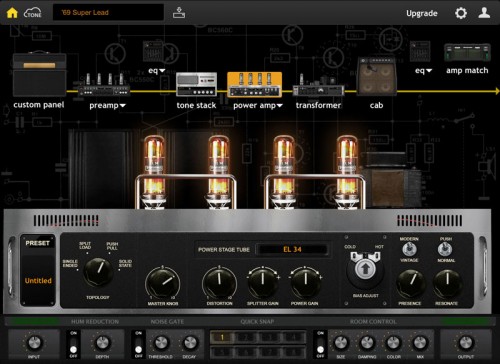Open the cab speaker module
The width and height of the screenshot is (500, 364).
(x=377, y=76)
